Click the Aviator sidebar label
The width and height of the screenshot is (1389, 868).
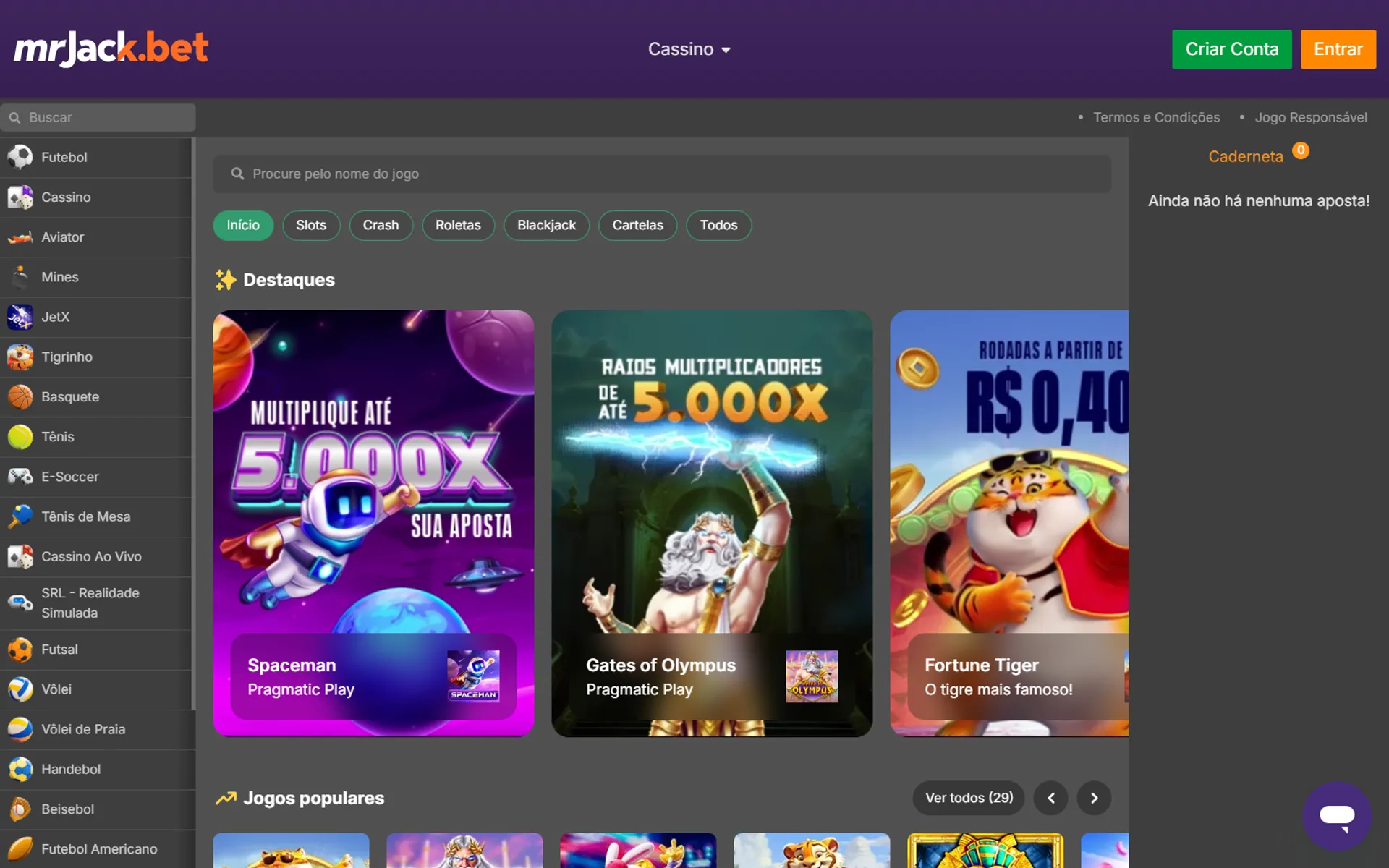62,237
